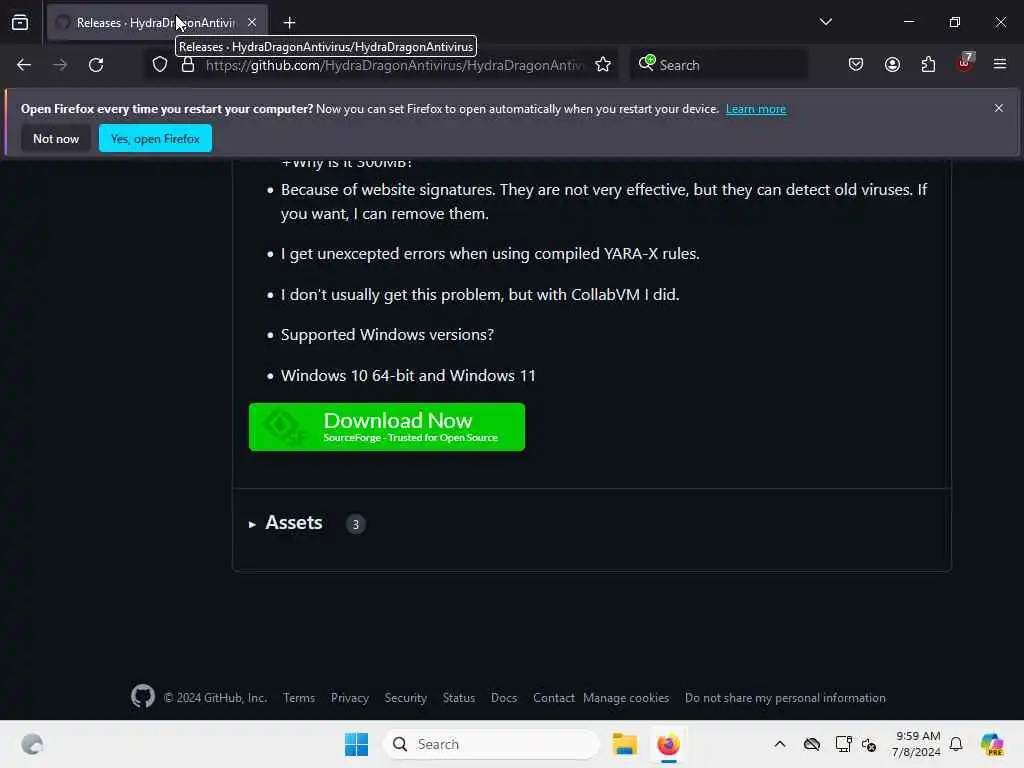
Task: Bookmark this page with star icon
Action: (603, 65)
